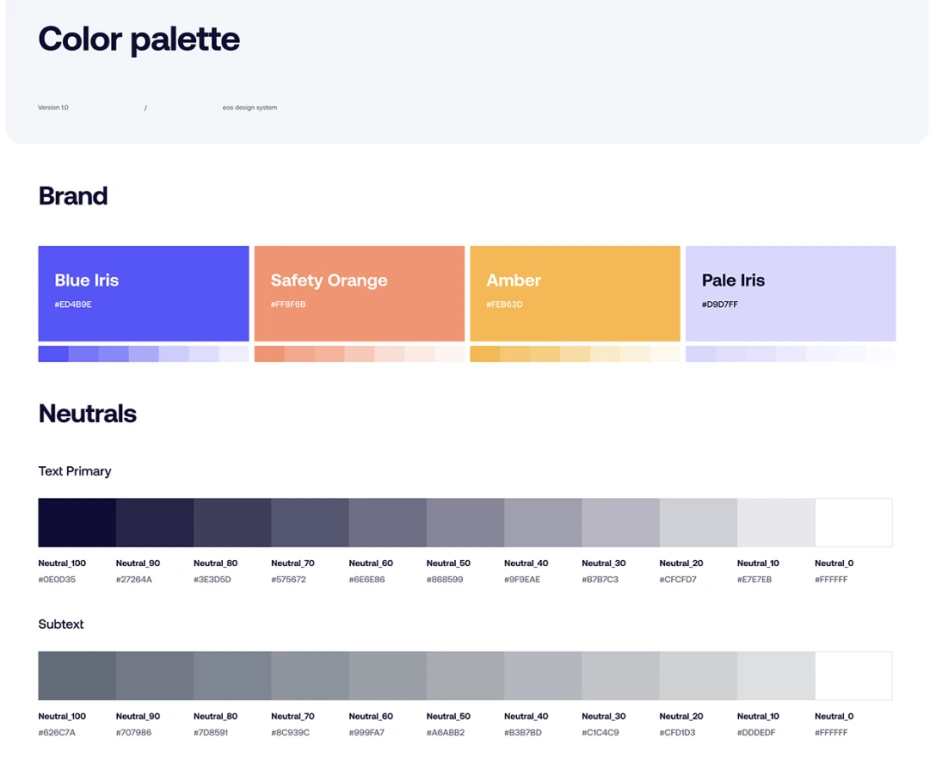Click the #0E0D35 hex value text
The image size is (936, 769).
tap(57, 579)
